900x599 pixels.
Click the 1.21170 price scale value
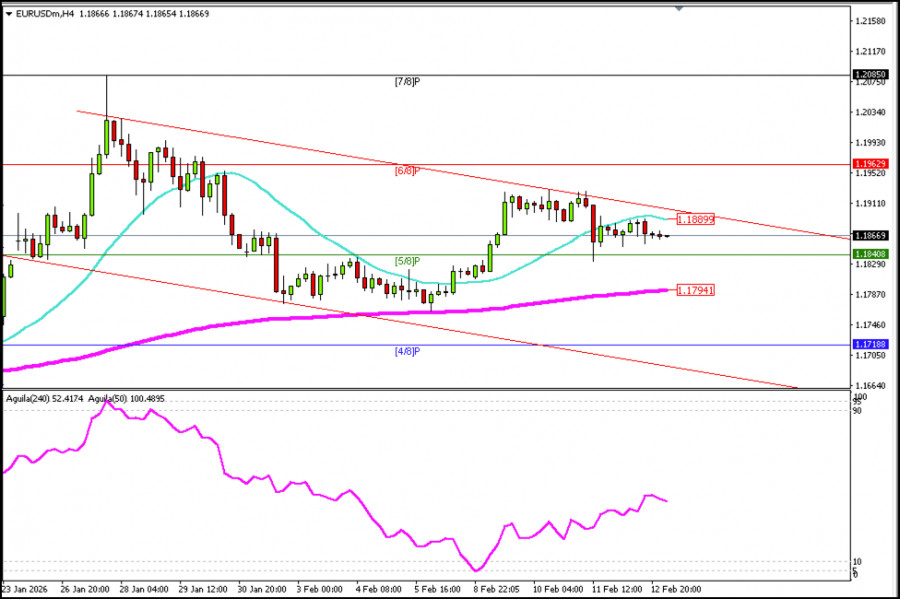pyautogui.click(x=871, y=52)
